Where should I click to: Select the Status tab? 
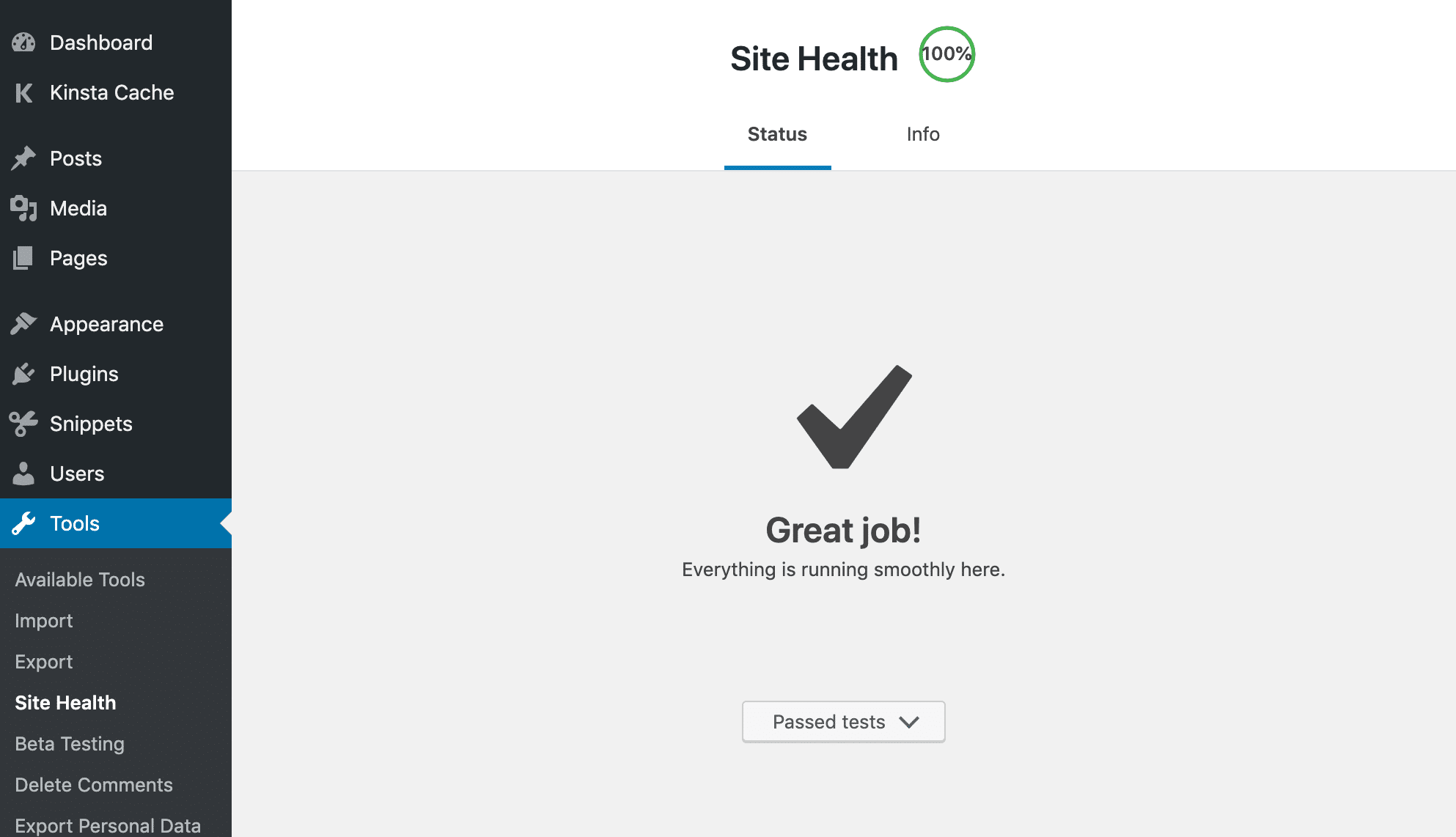(x=778, y=133)
